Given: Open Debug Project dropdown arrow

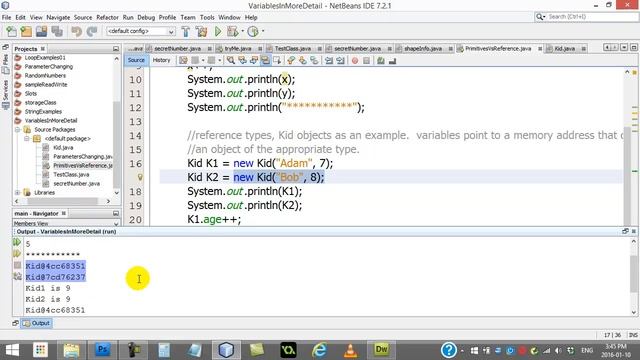Looking at the screenshot, I should click(x=242, y=31).
